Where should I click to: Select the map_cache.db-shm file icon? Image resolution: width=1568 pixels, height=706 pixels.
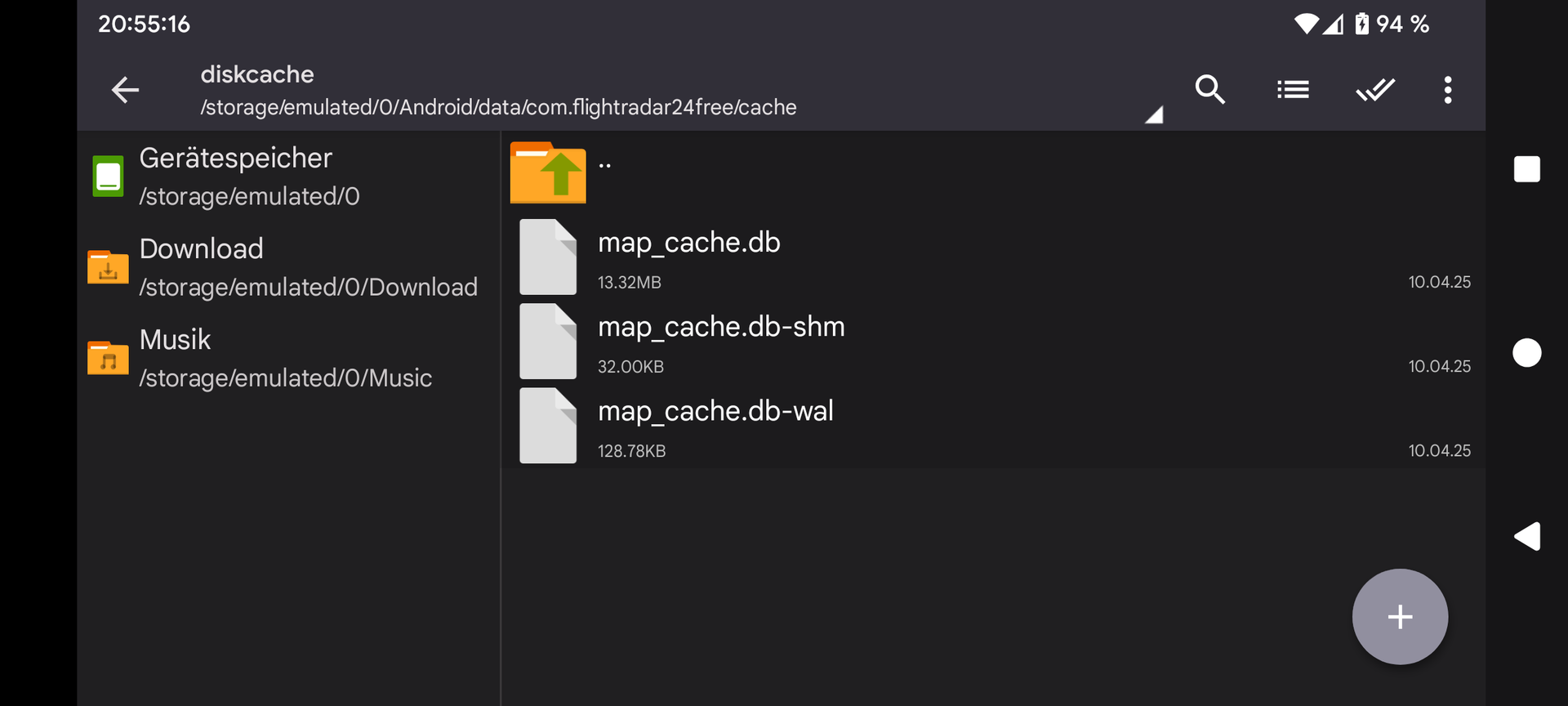pyautogui.click(x=548, y=342)
